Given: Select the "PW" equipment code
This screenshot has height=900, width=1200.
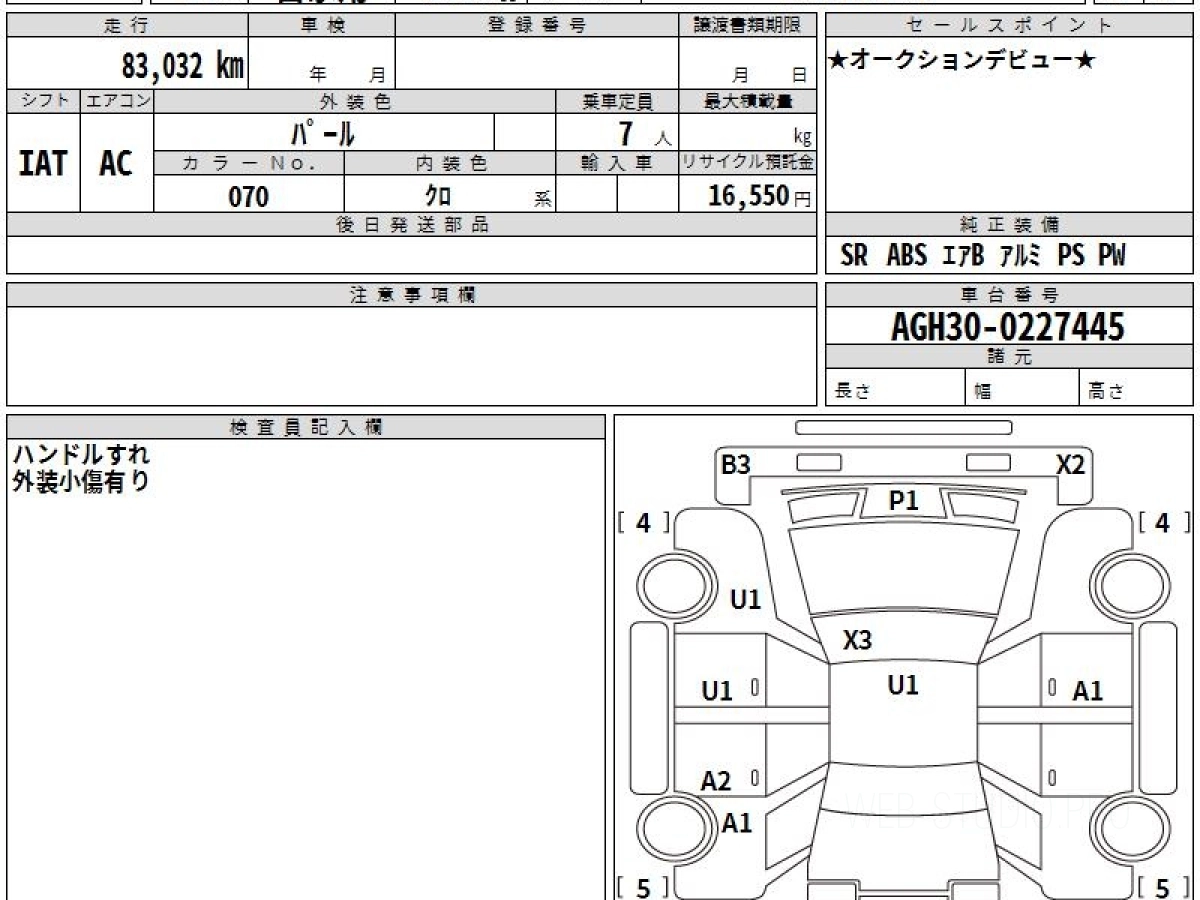Looking at the screenshot, I should pyautogui.click(x=1111, y=256).
